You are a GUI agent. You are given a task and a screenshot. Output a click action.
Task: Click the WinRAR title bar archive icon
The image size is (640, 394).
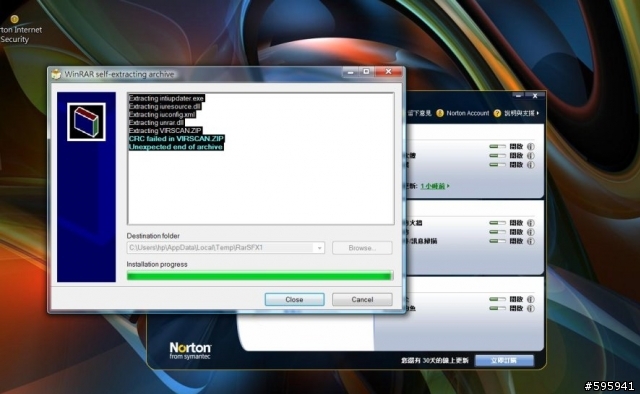(56, 74)
